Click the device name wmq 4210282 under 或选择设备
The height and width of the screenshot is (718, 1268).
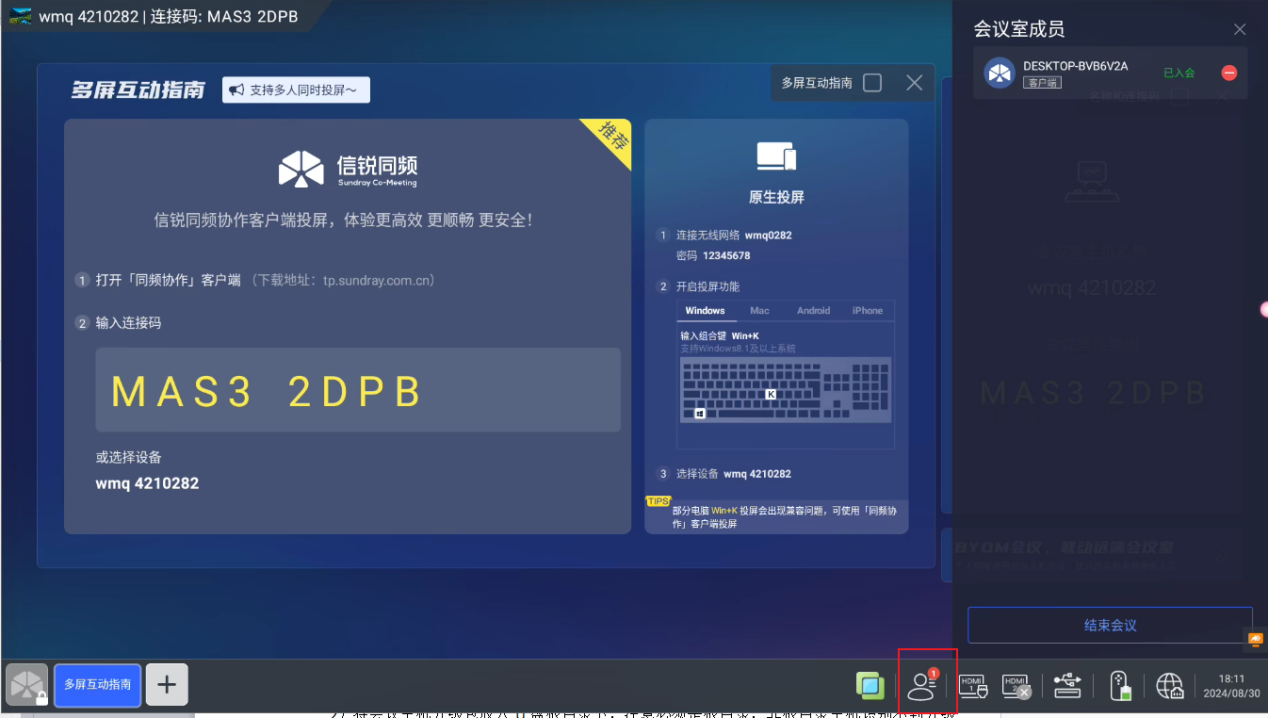(147, 483)
